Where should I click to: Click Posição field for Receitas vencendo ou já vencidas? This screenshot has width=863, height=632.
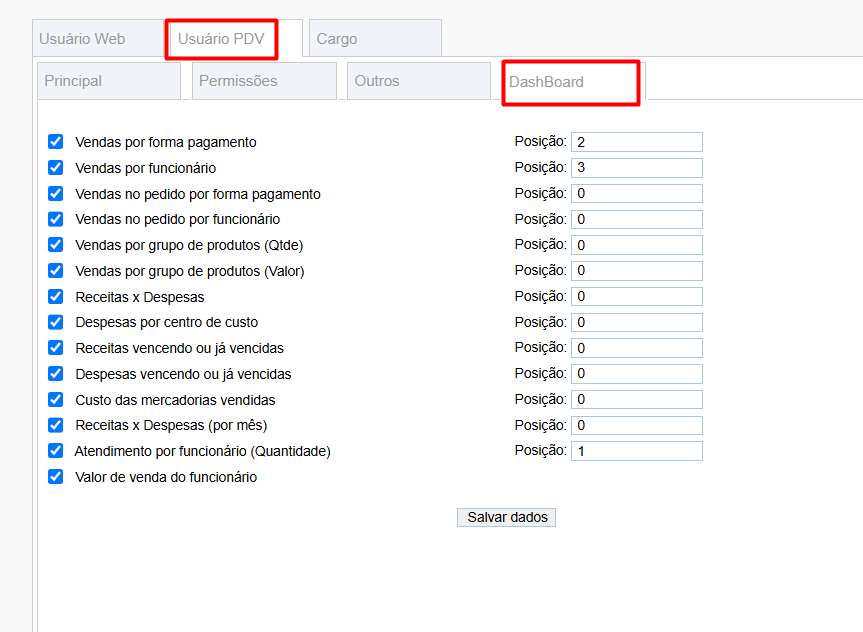tap(637, 348)
